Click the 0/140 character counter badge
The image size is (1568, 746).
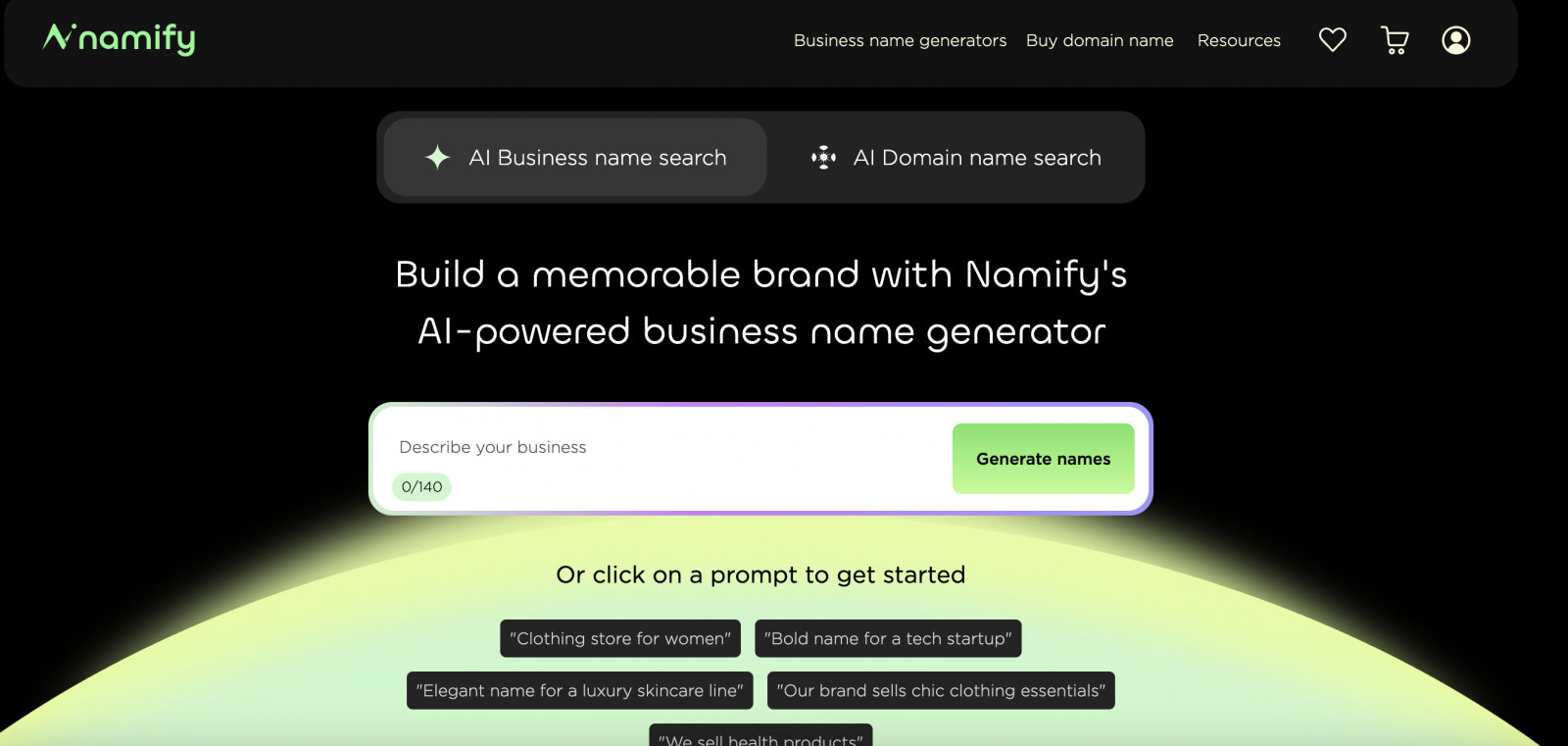pyautogui.click(x=421, y=486)
